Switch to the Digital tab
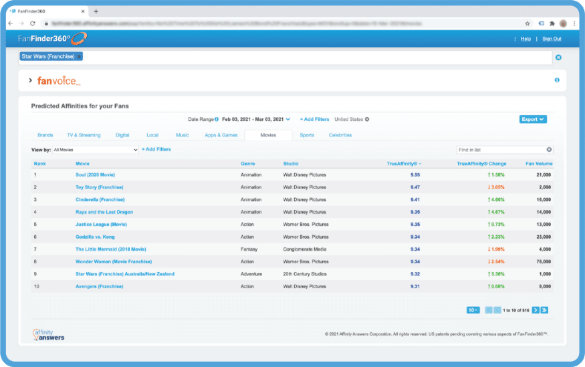Viewport: 585px width, 367px height. tap(122, 135)
